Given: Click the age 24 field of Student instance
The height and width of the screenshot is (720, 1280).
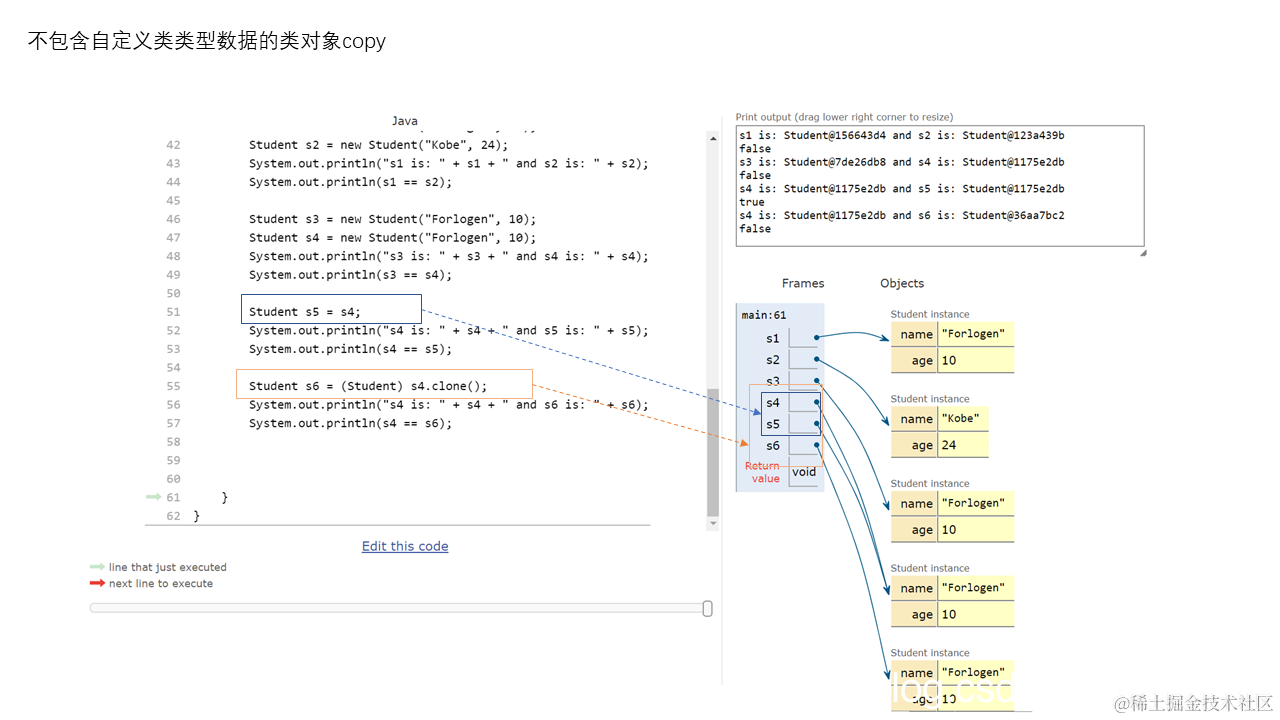Looking at the screenshot, I should 939,445.
